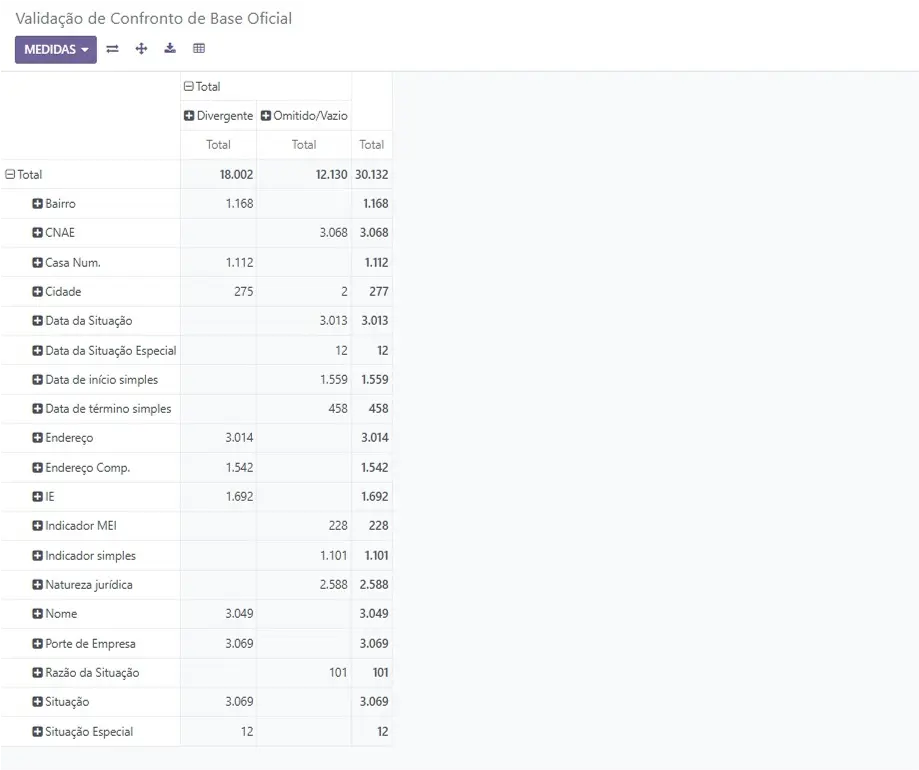Download the pivot table as file
Image resolution: width=919 pixels, height=770 pixels.
coord(170,49)
